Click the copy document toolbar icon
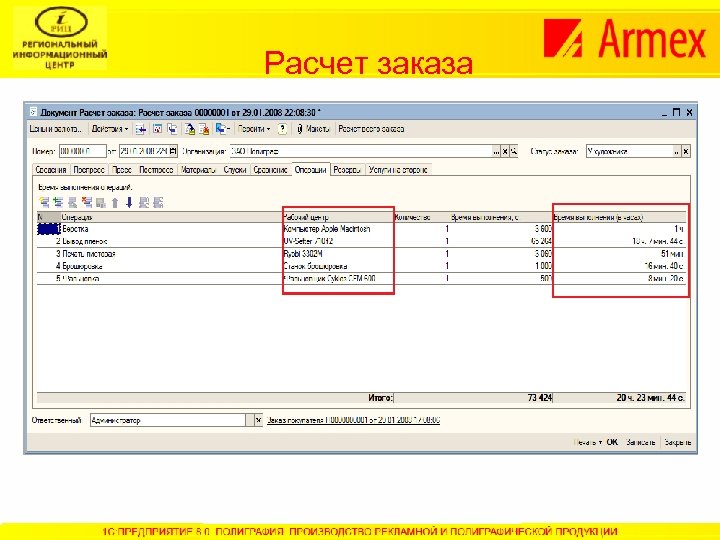 pos(172,129)
